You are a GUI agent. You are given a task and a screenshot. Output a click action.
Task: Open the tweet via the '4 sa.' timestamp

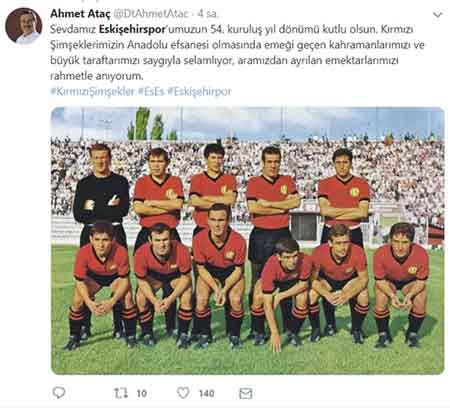tap(207, 14)
